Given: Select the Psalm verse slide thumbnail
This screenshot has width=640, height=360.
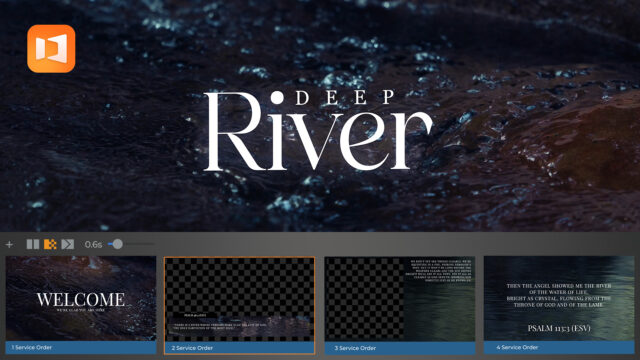Looking at the screenshot, I should [559, 299].
